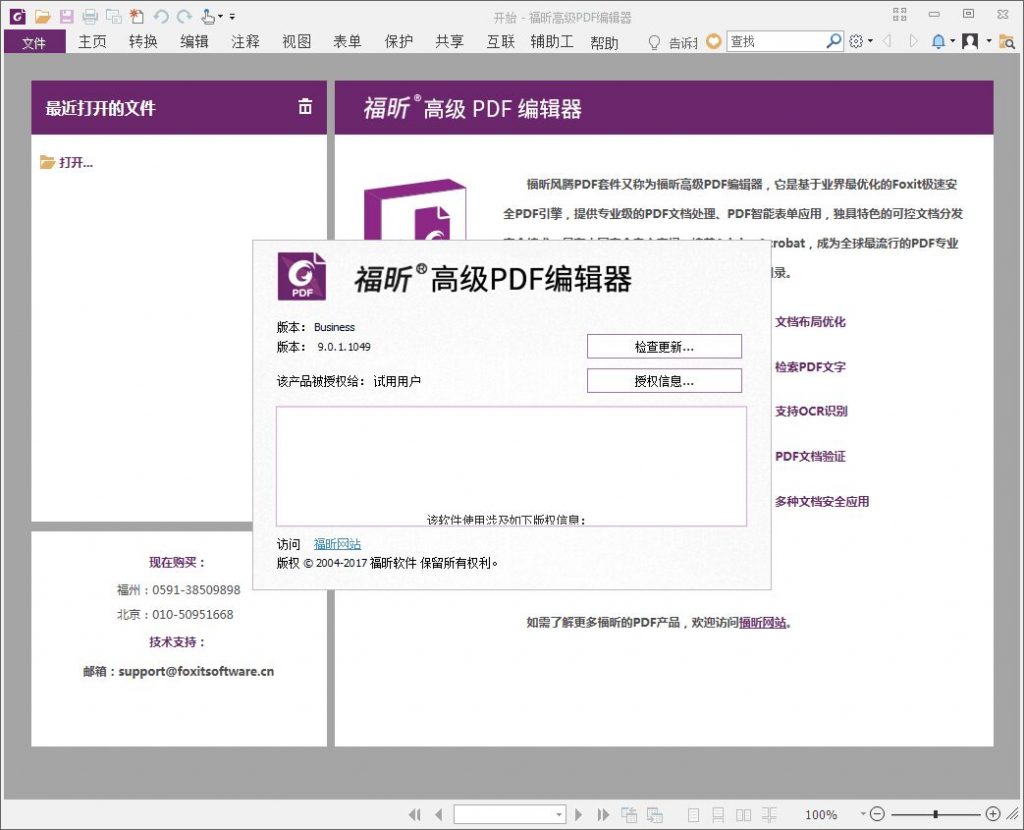The width and height of the screenshot is (1024, 830).
Task: Toggle the continuous page view mode
Action: (718, 814)
